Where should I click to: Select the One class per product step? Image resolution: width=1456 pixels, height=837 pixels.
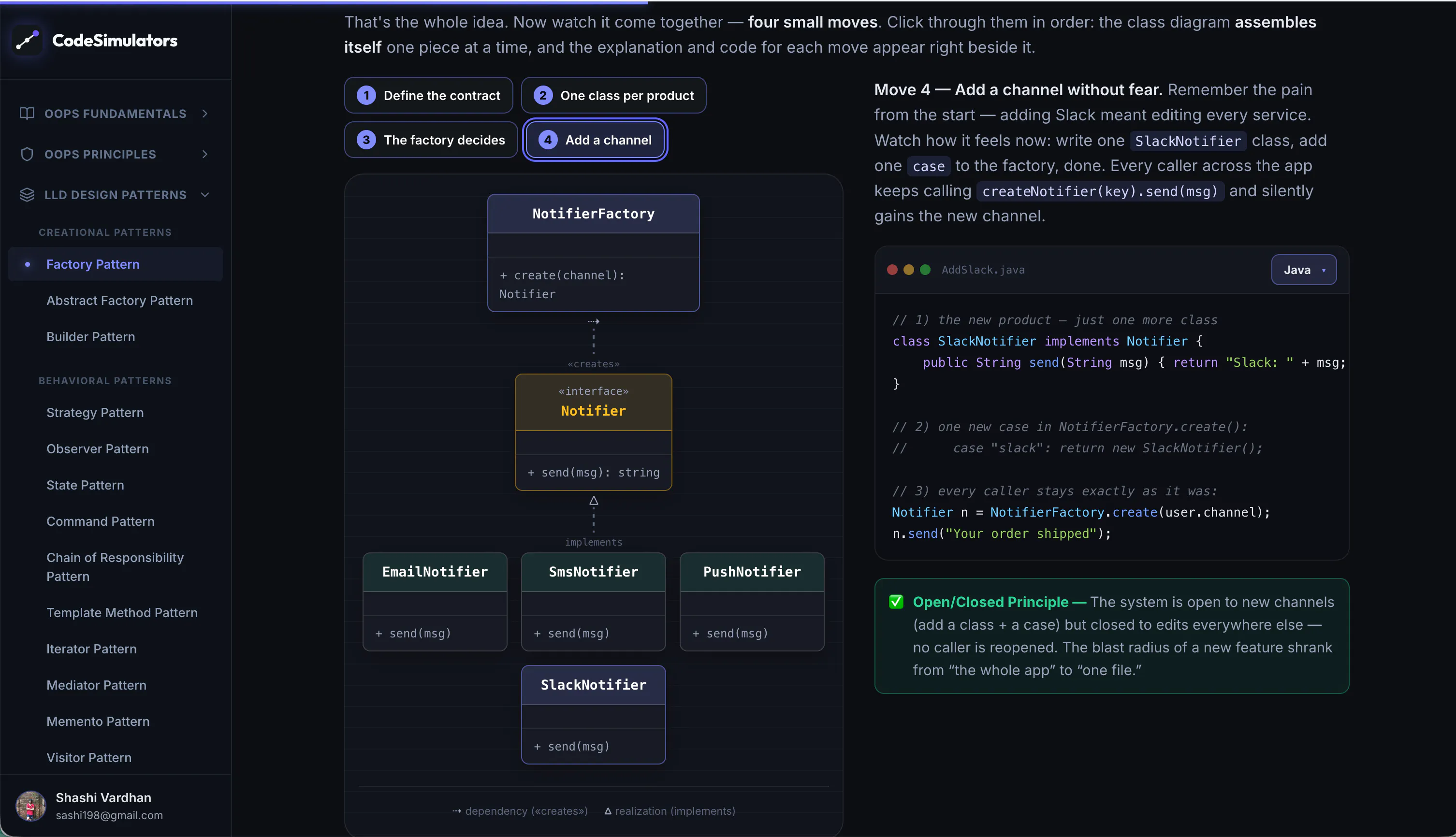[x=613, y=95]
